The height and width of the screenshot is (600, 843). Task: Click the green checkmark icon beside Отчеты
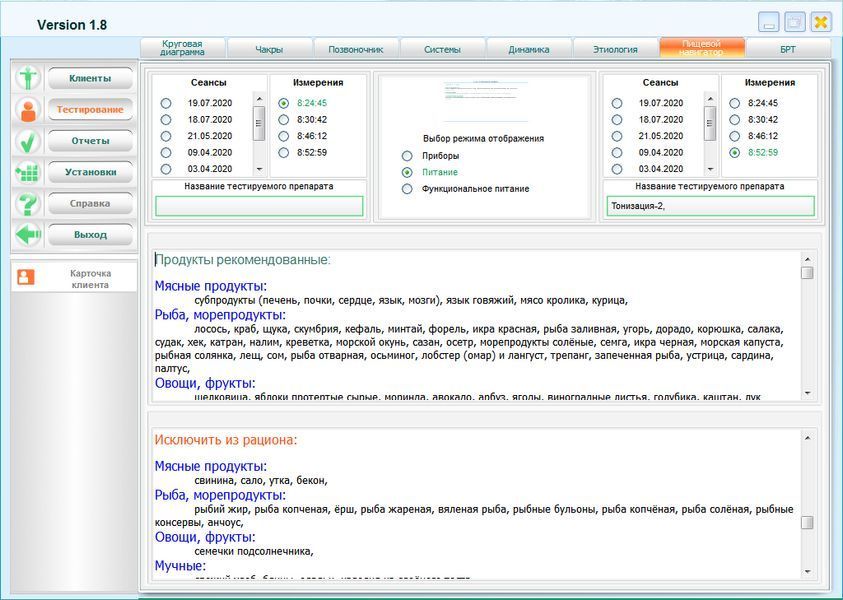tap(28, 141)
